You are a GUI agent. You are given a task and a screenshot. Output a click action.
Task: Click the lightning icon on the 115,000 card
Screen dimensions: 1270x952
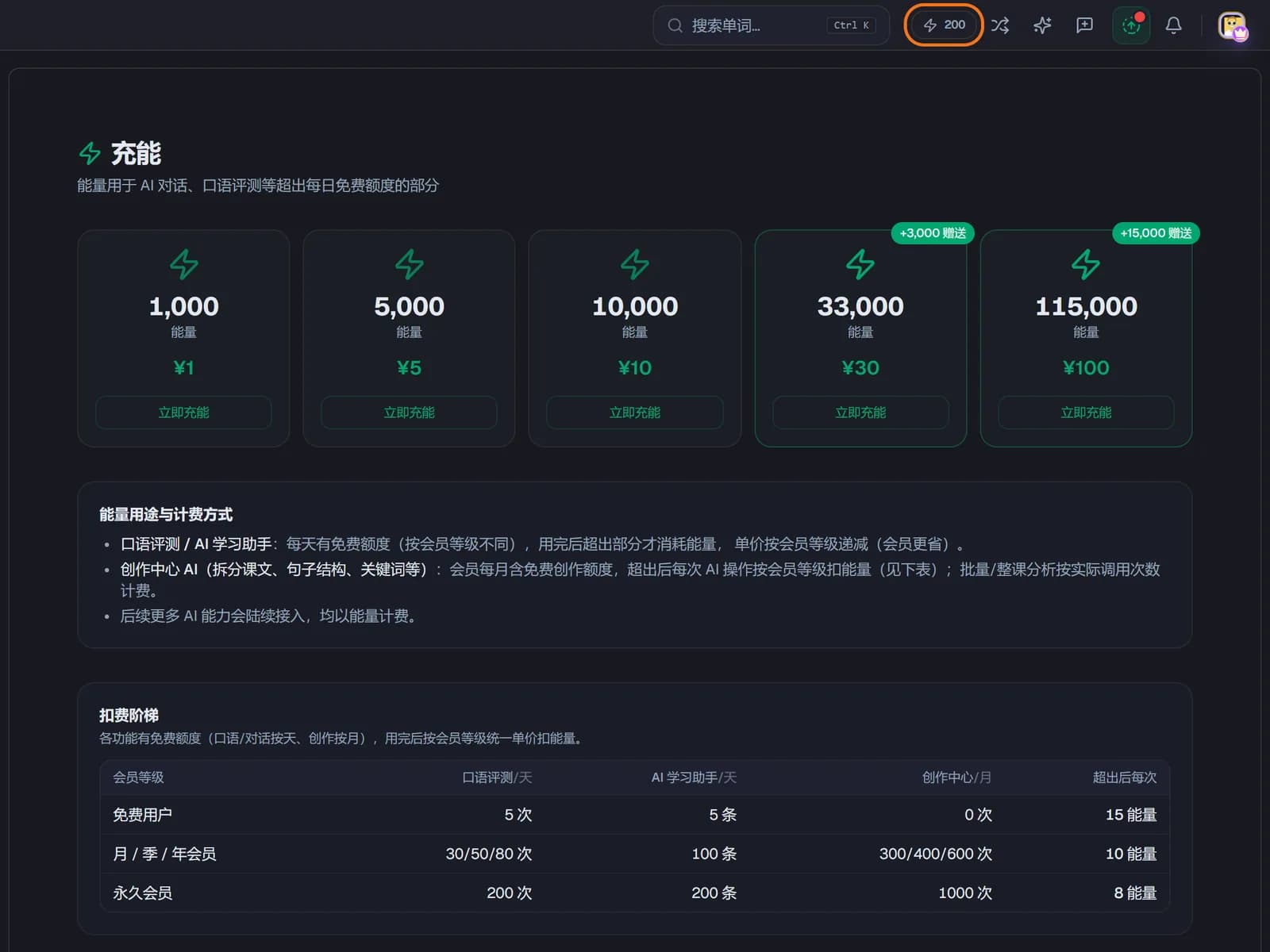[x=1086, y=264]
